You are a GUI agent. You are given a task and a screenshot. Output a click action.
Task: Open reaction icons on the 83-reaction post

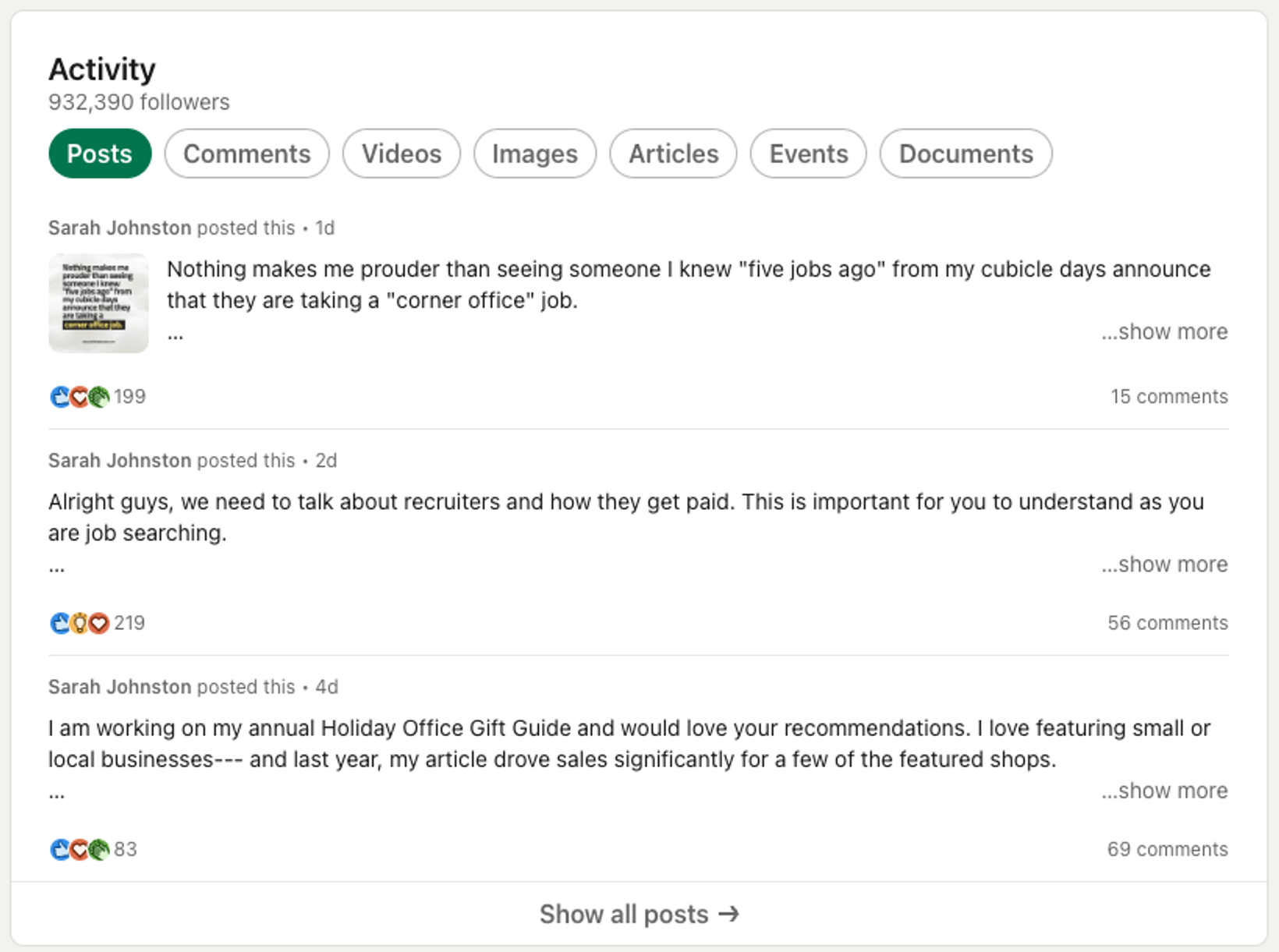(79, 849)
